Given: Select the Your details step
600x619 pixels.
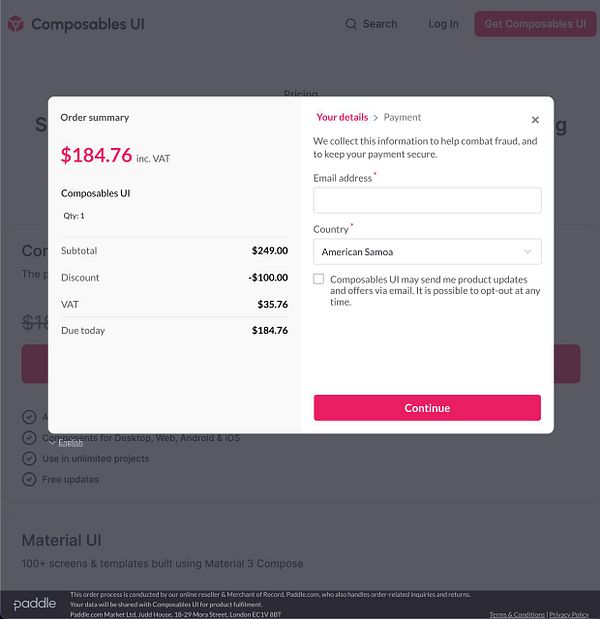Looking at the screenshot, I should pyautogui.click(x=342, y=117).
